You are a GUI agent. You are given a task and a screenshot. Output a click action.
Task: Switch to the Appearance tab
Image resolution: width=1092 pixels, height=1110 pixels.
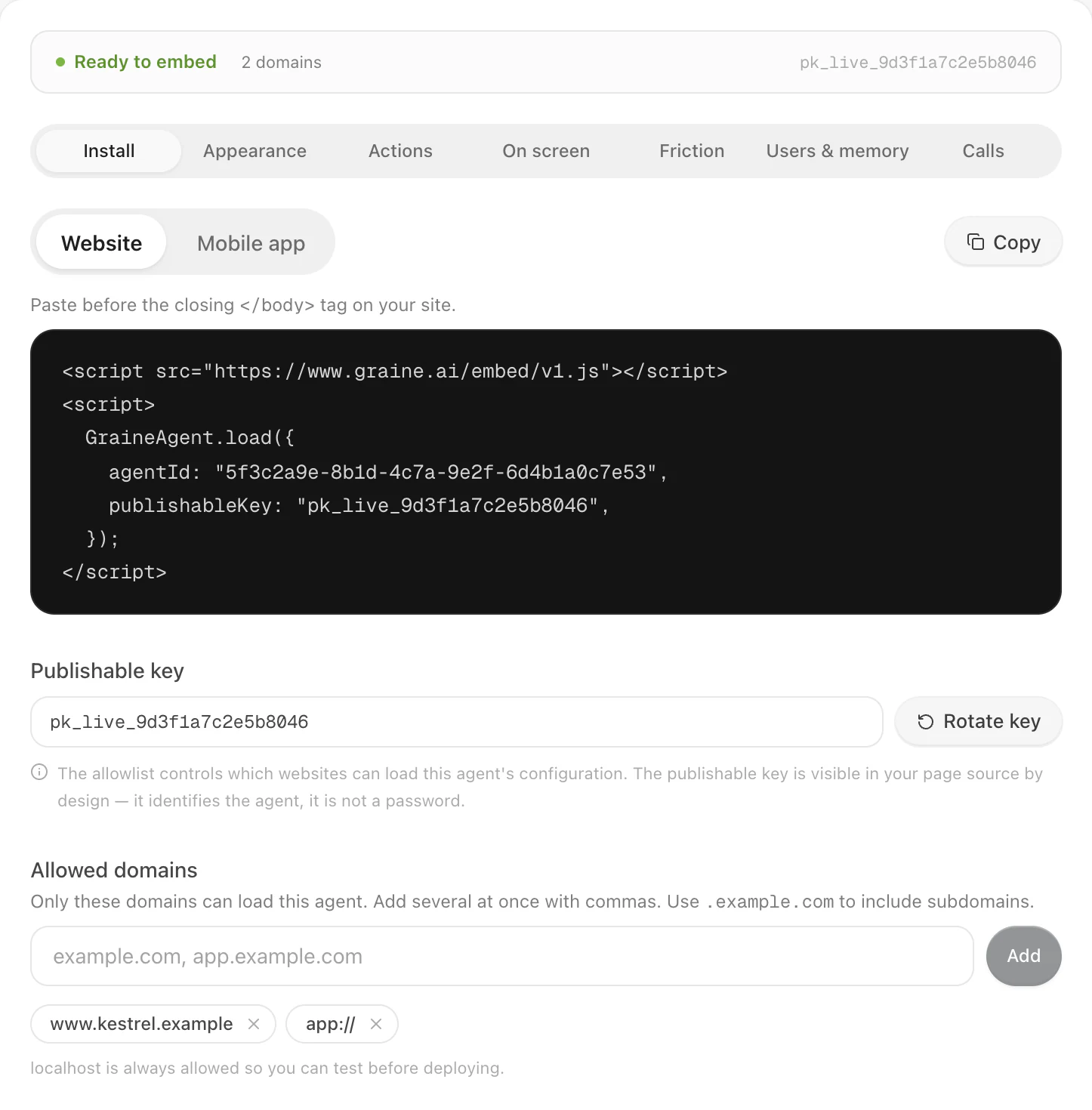click(x=254, y=151)
